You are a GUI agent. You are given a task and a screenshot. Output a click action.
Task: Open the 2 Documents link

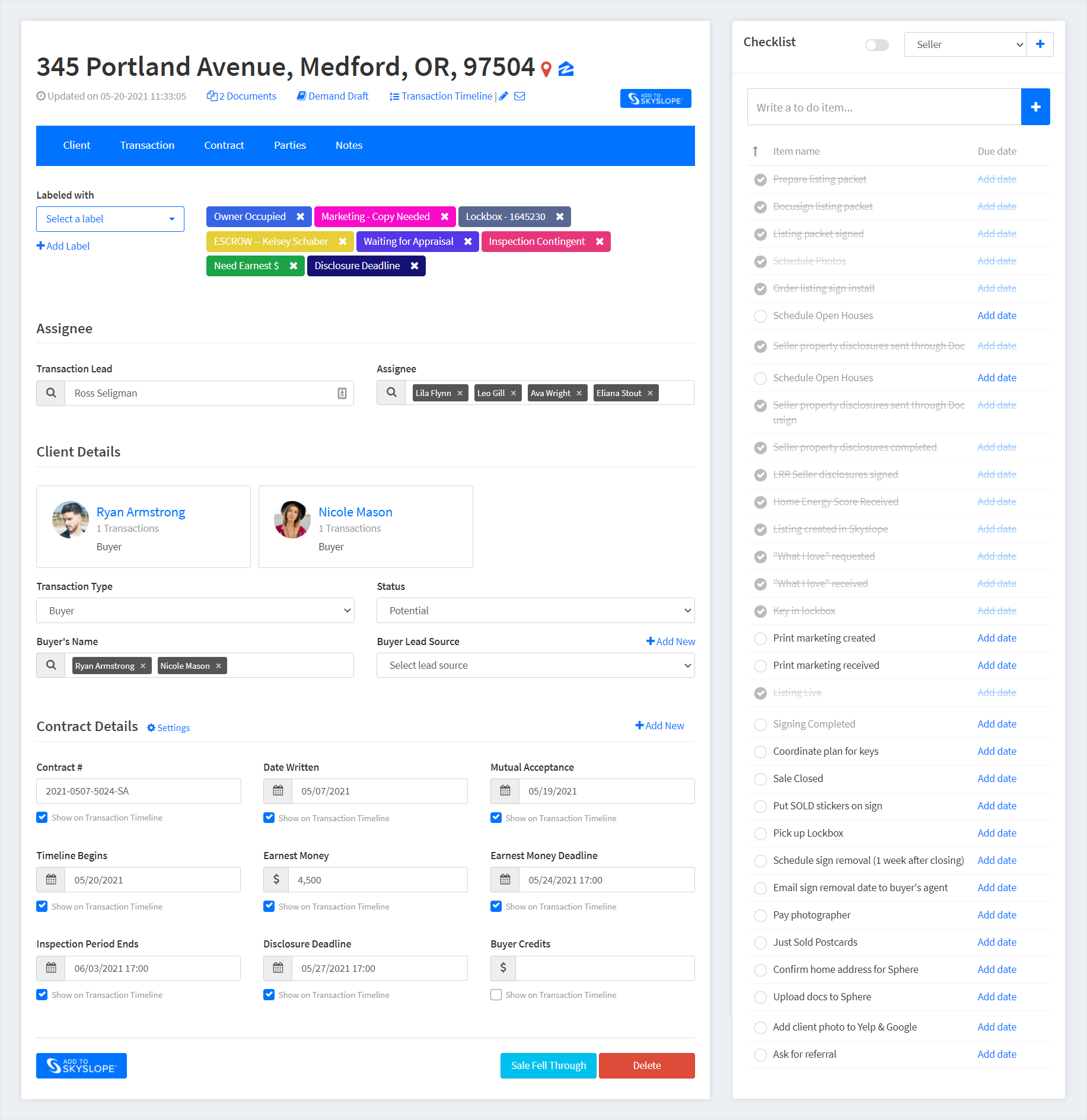242,96
